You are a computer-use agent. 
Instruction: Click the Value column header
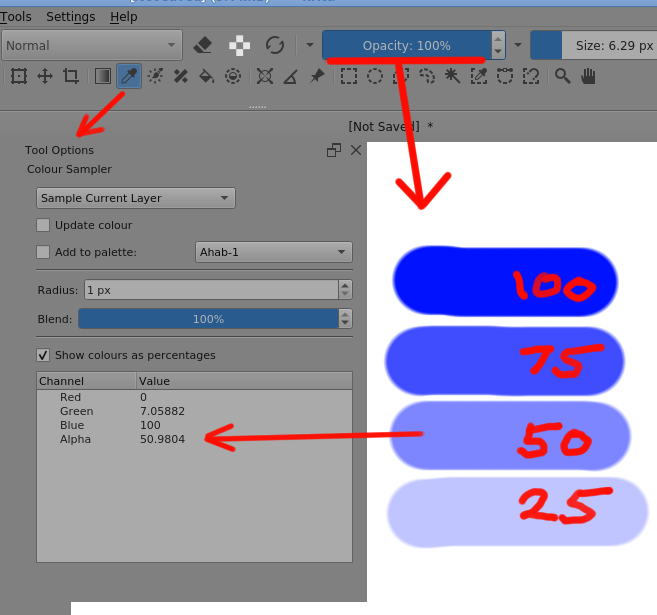(244, 381)
